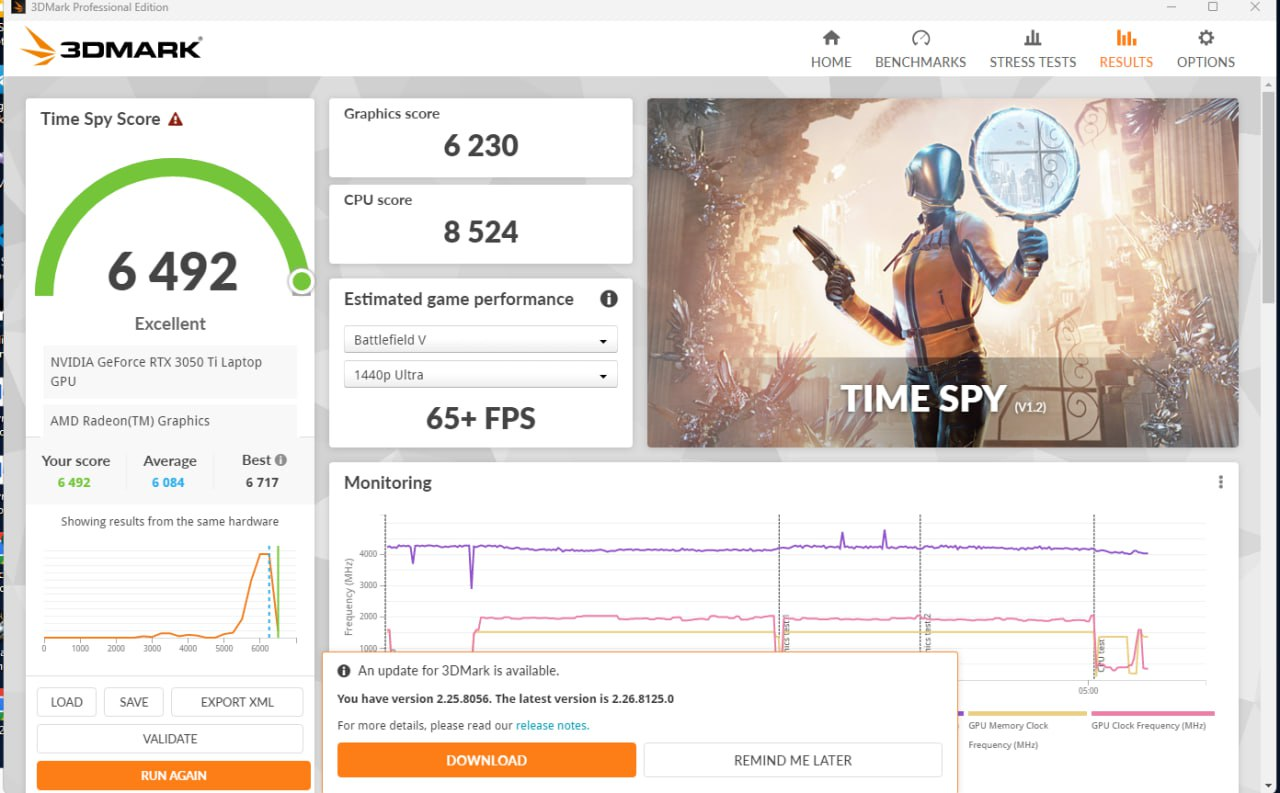
Task: Click the SAVE button
Action: (134, 702)
